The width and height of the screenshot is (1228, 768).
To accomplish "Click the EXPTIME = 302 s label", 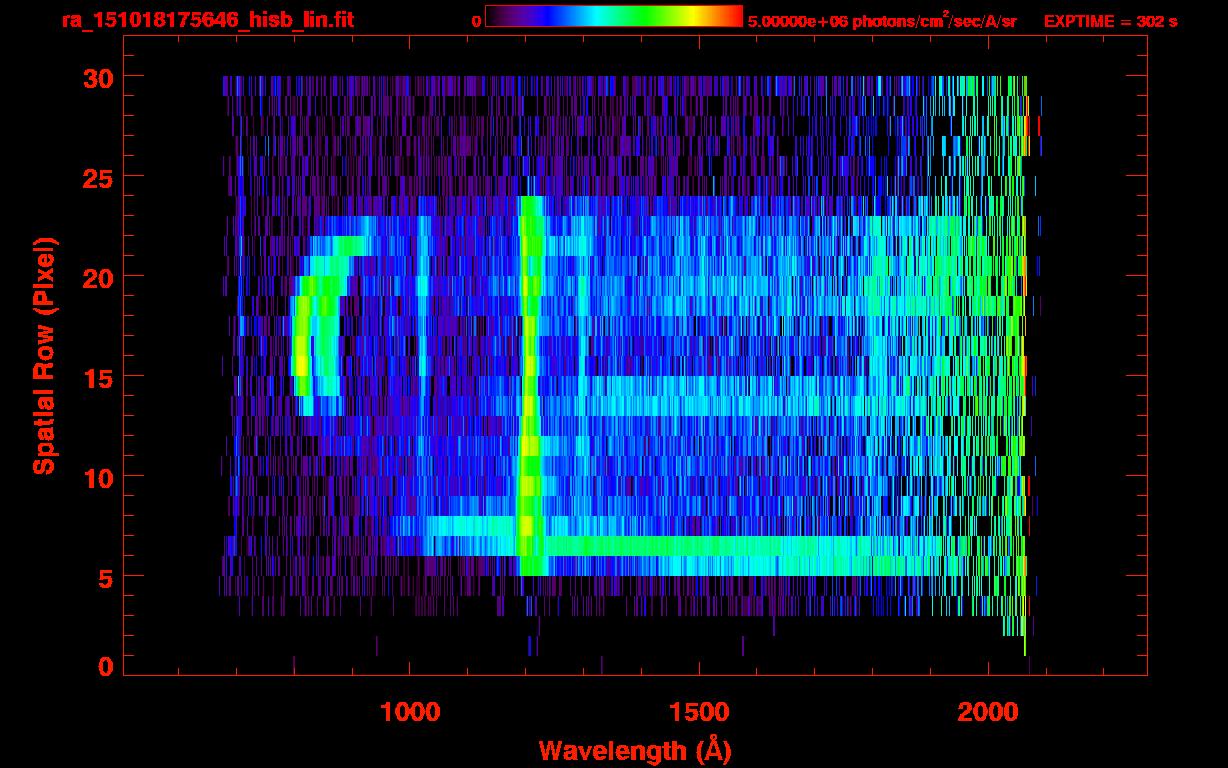I will tap(1110, 21).
